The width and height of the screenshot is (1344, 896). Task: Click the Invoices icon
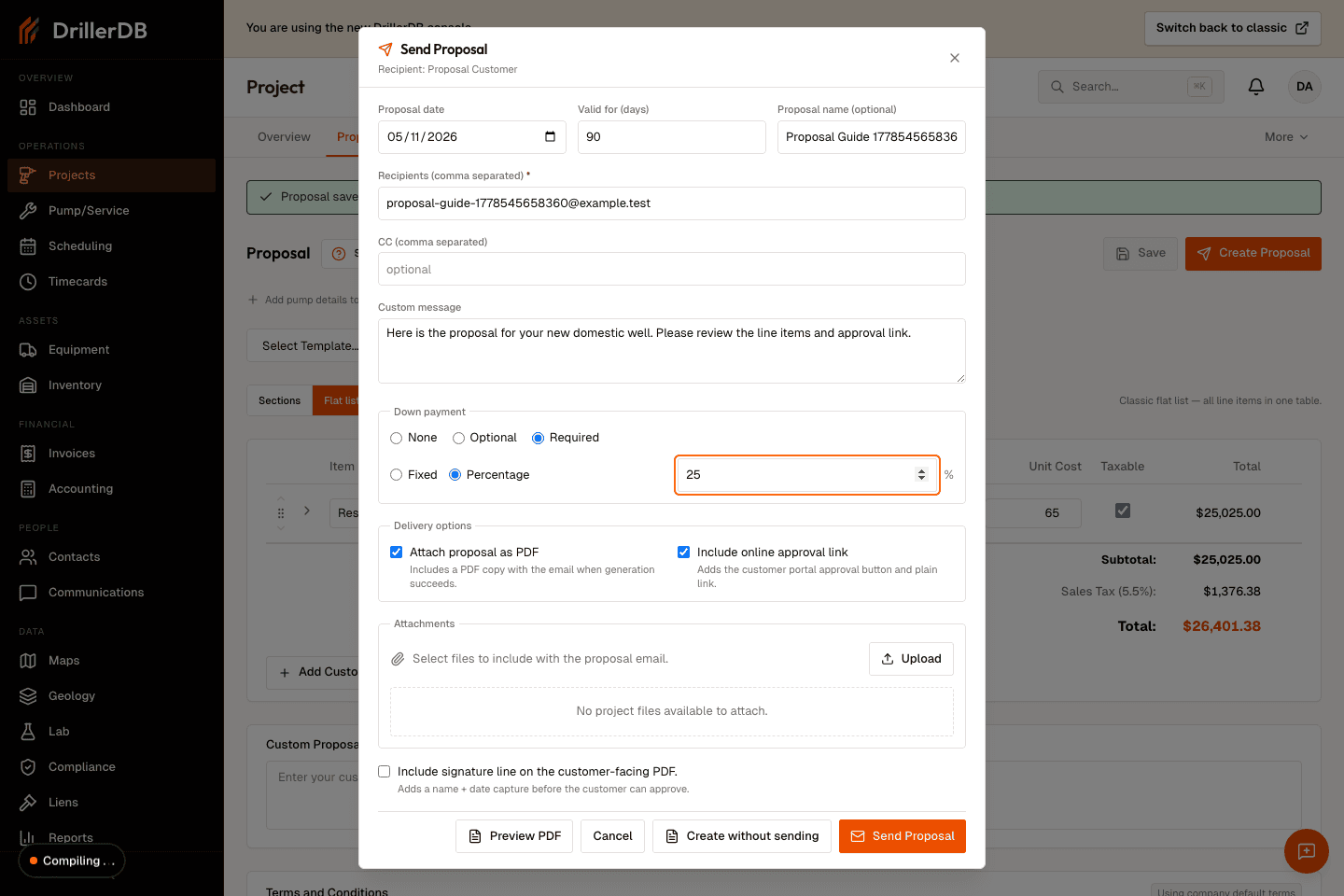point(28,454)
